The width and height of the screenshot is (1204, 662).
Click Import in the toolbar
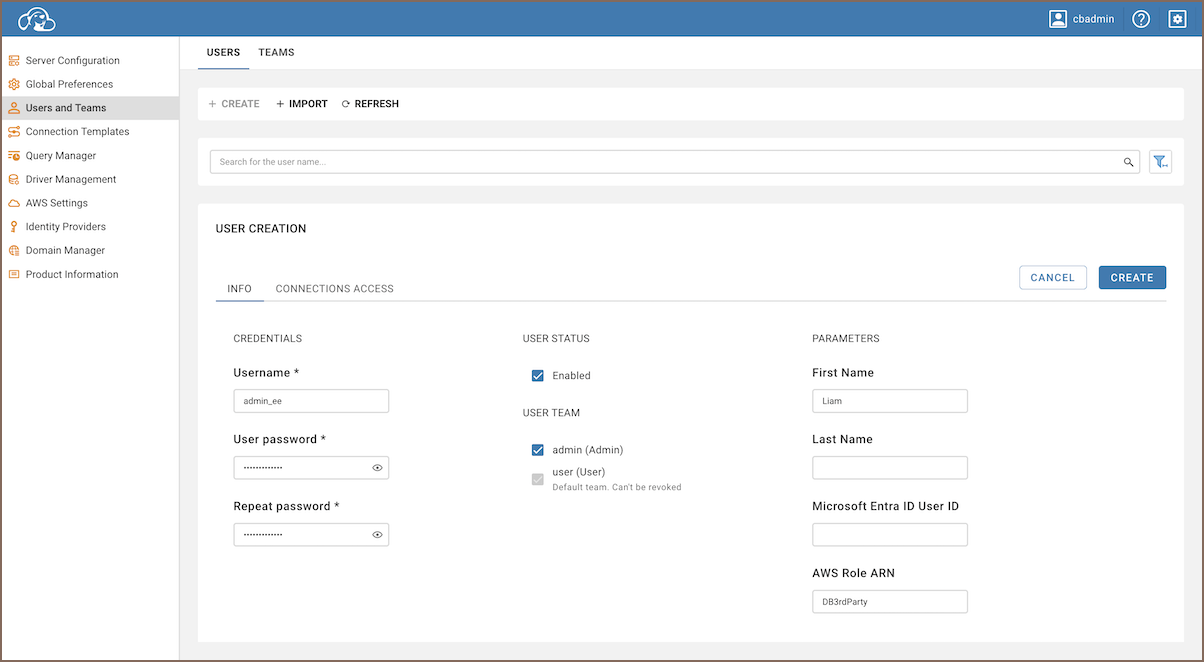(x=302, y=104)
